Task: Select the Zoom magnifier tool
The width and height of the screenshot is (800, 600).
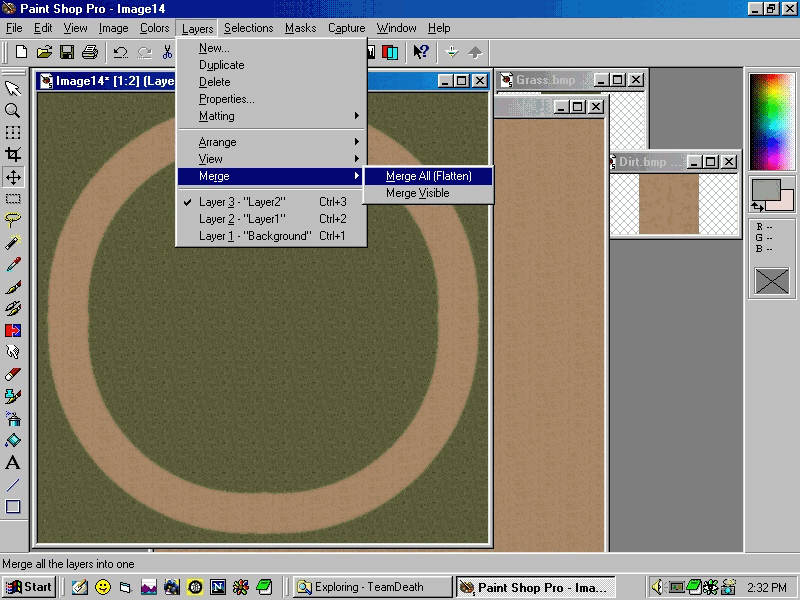Action: [x=13, y=111]
